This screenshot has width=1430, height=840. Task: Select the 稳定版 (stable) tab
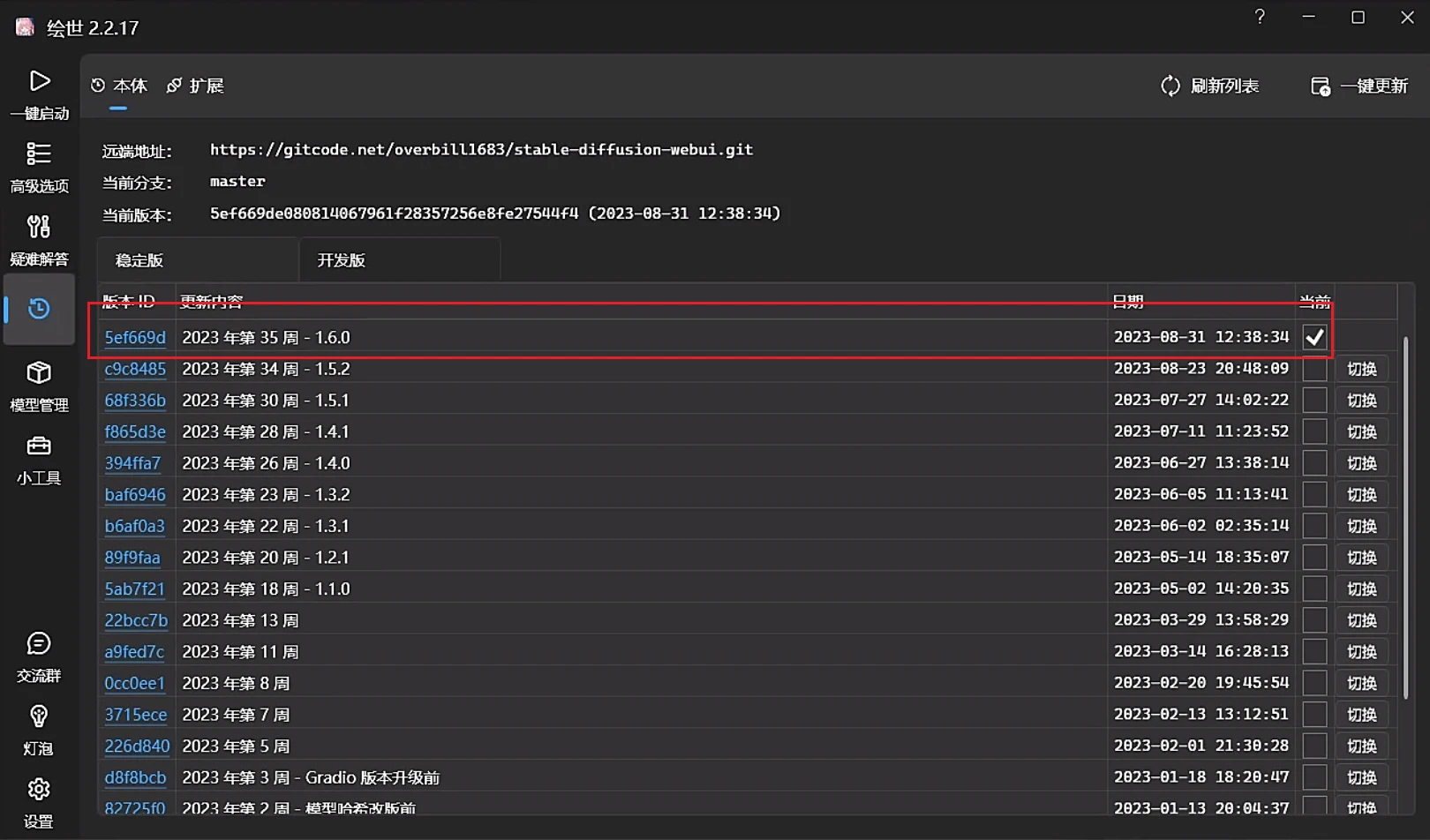139,260
